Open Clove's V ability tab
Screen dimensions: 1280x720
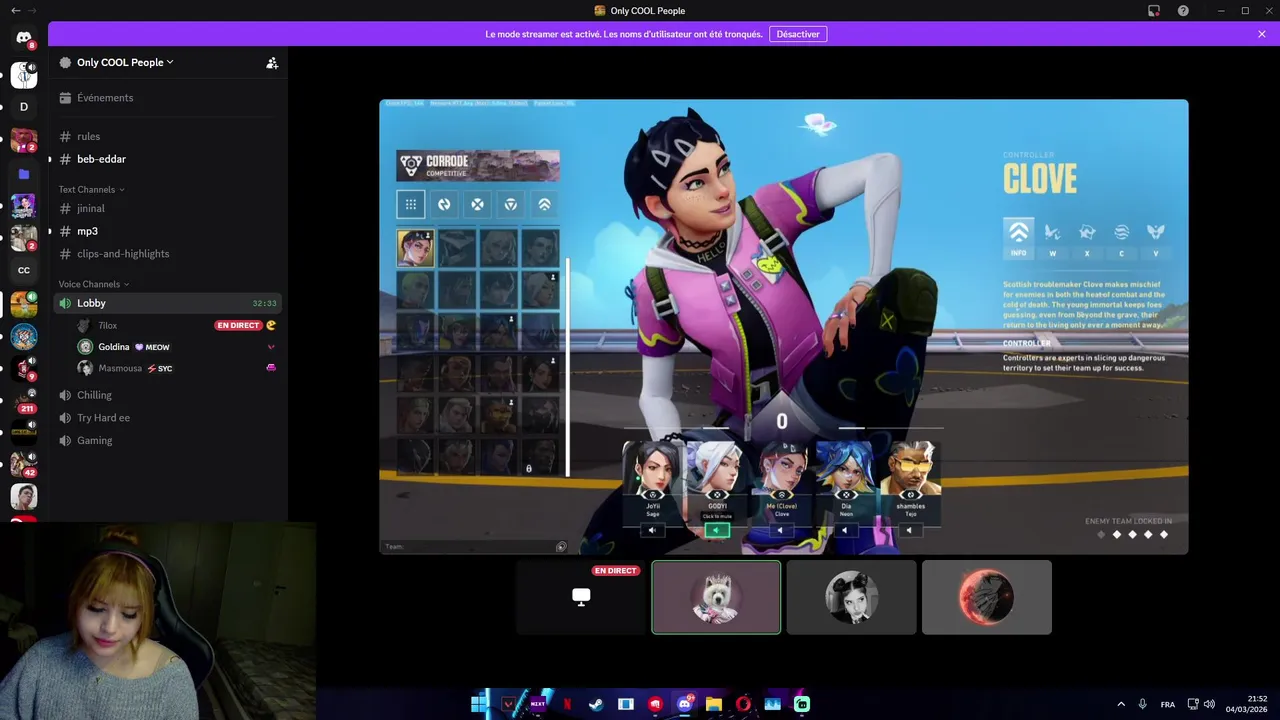[1155, 238]
